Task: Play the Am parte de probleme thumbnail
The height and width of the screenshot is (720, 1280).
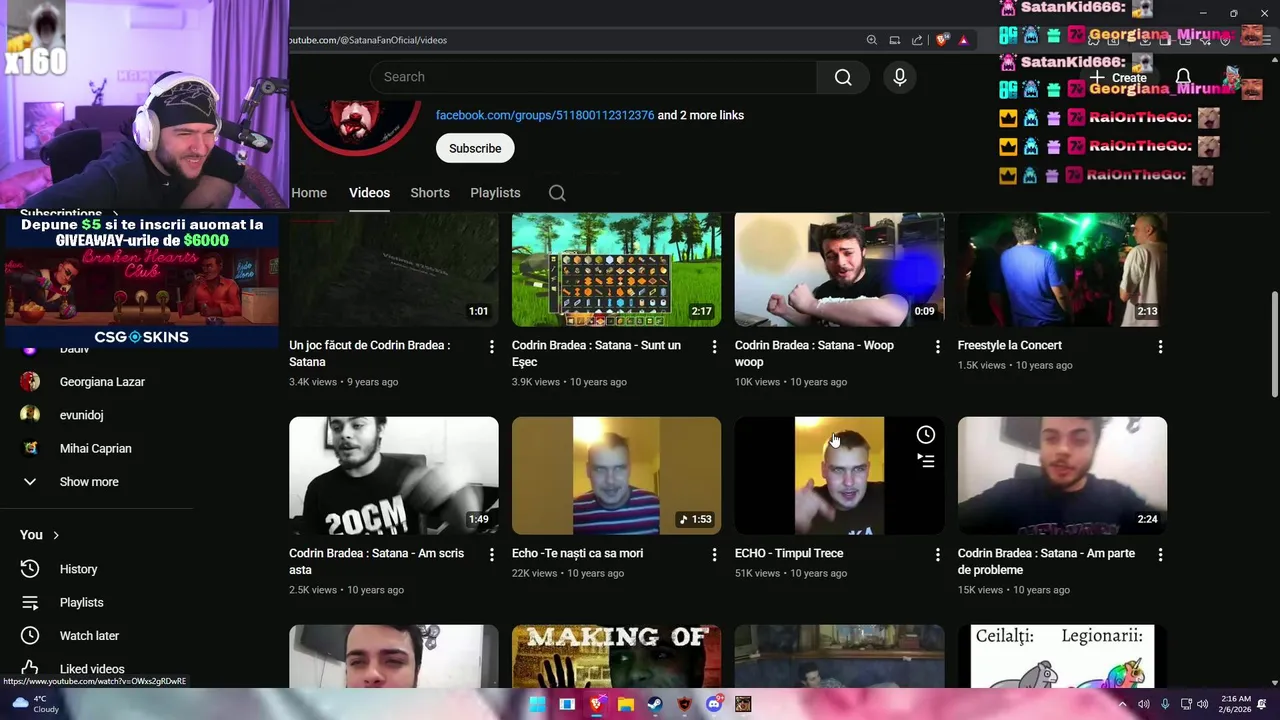Action: 1063,476
